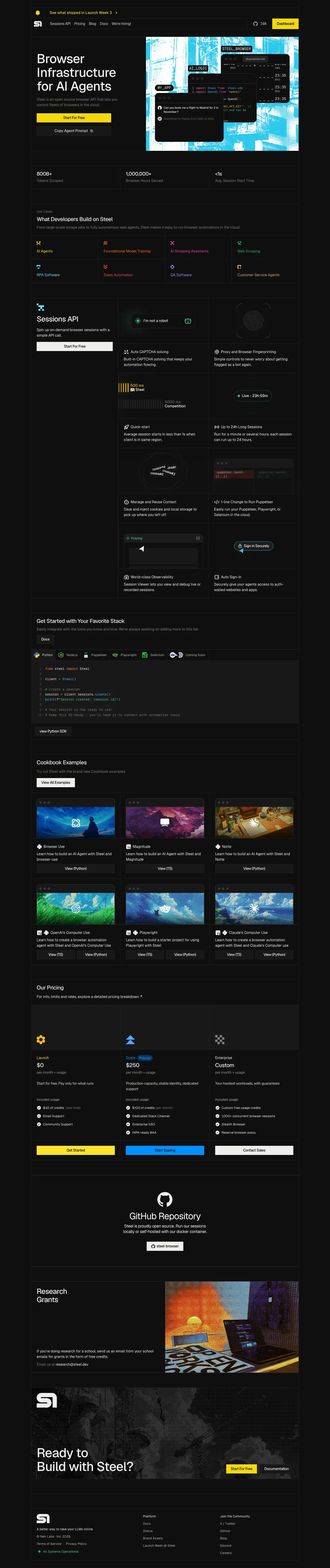Image resolution: width=330 pixels, height=1568 pixels.
Task: Open the Pricing page from navigation
Action: pos(80,24)
